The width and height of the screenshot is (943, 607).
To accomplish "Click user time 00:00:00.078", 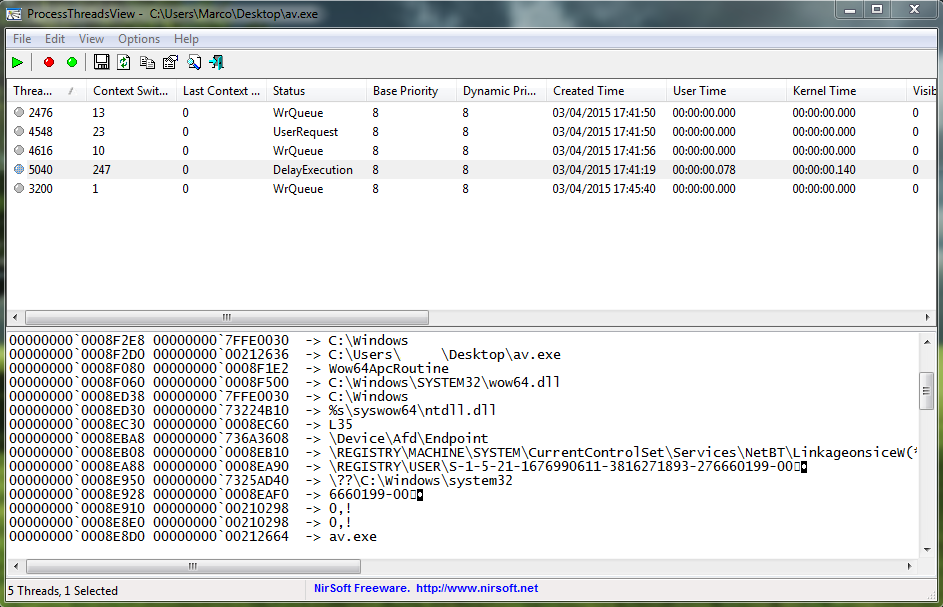I will 704,170.
